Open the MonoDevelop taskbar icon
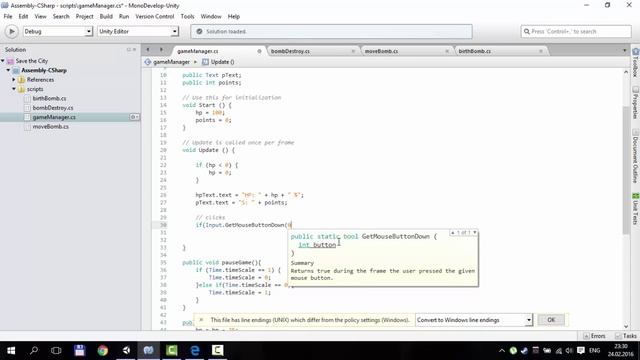This screenshot has width=640, height=360. pos(149,350)
